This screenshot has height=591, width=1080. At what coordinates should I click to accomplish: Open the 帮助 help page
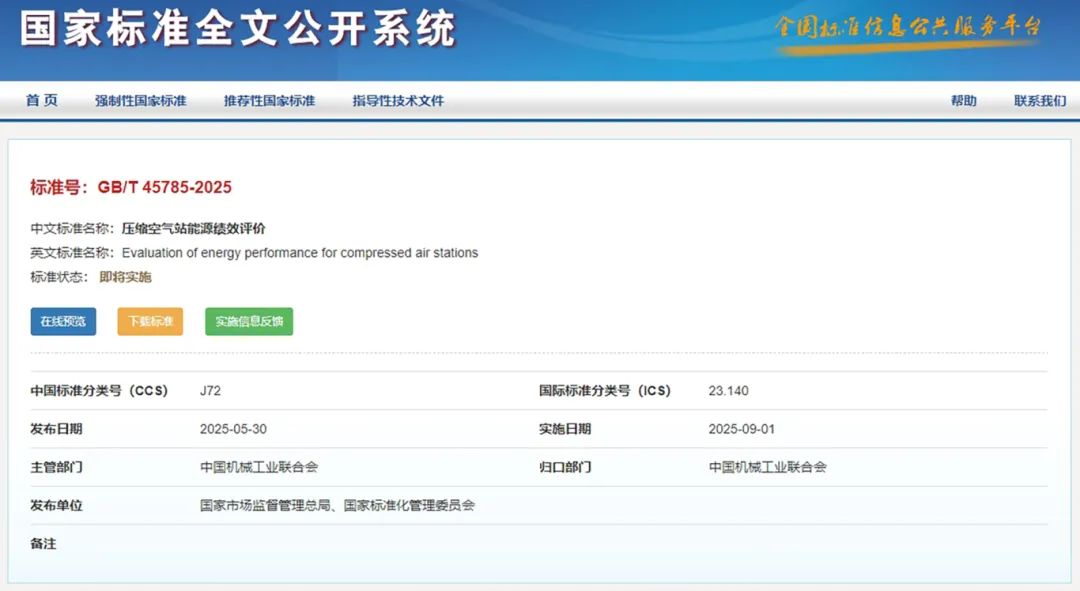coord(963,100)
